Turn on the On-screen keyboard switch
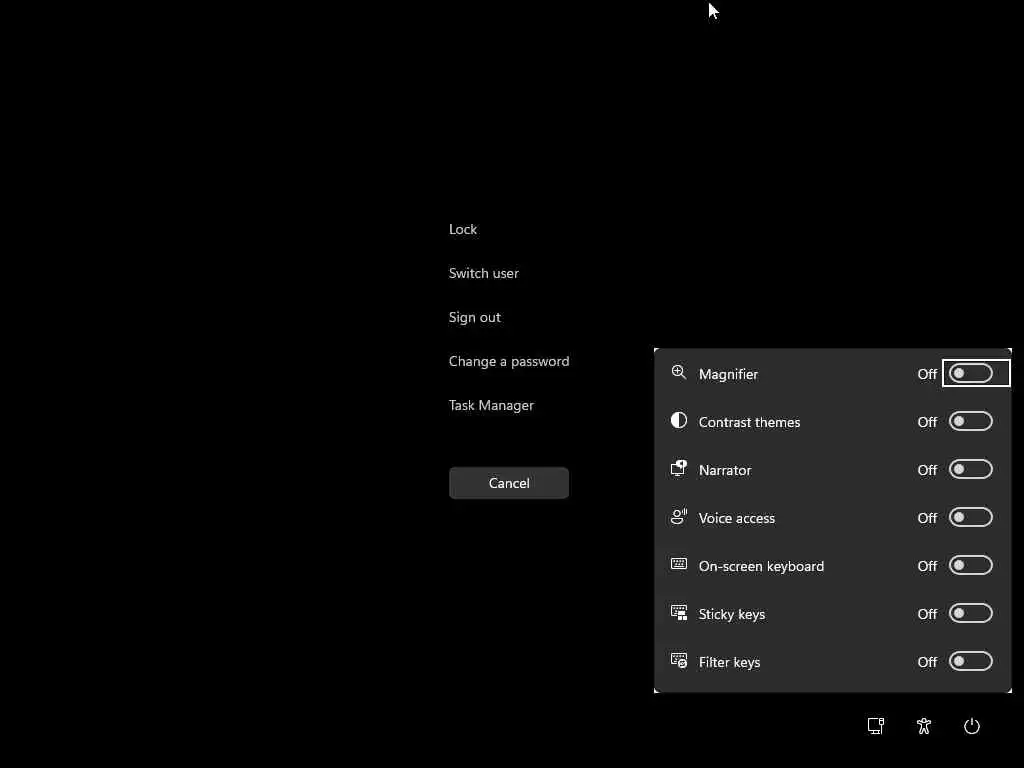This screenshot has width=1024, height=768. click(x=971, y=566)
